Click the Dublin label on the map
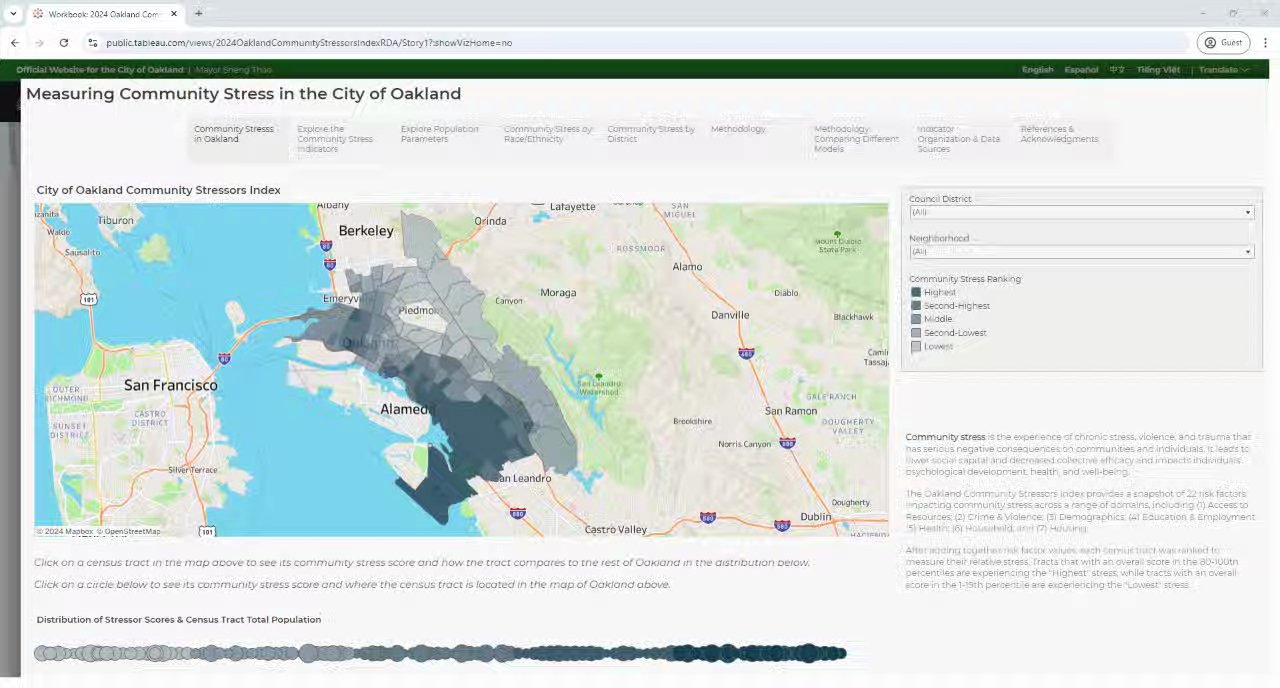1280x688 pixels. pyautogui.click(x=815, y=516)
